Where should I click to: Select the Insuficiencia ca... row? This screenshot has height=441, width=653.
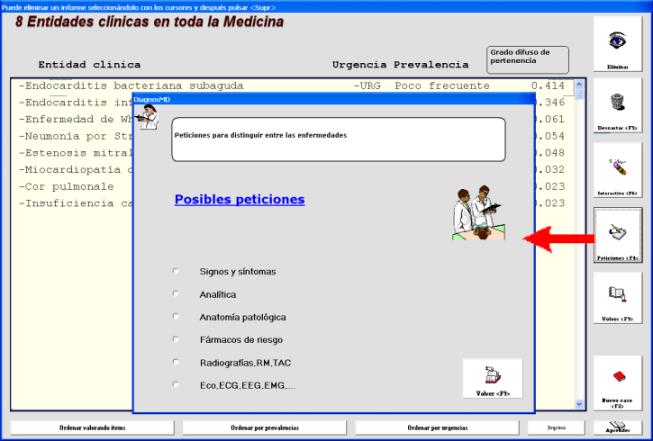click(x=76, y=203)
